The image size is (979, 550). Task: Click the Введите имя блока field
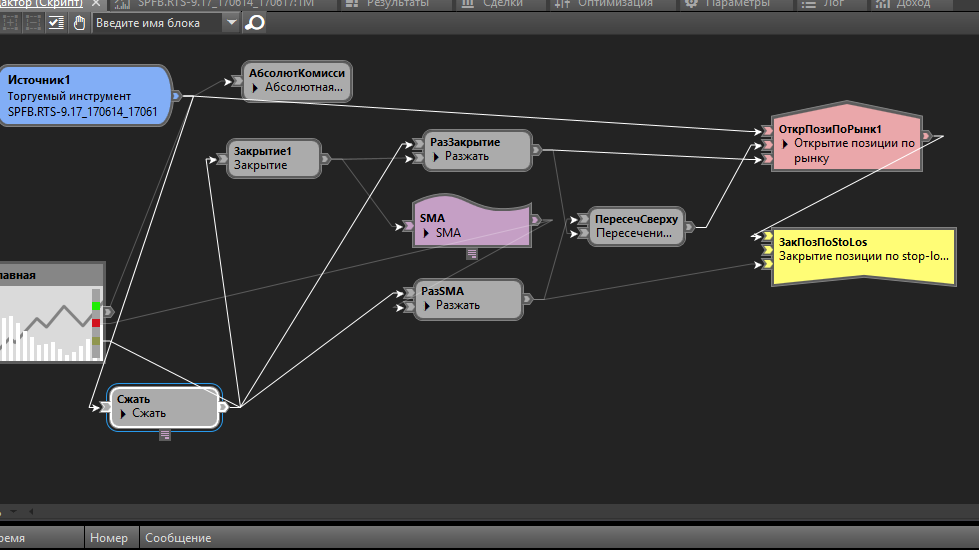[158, 23]
